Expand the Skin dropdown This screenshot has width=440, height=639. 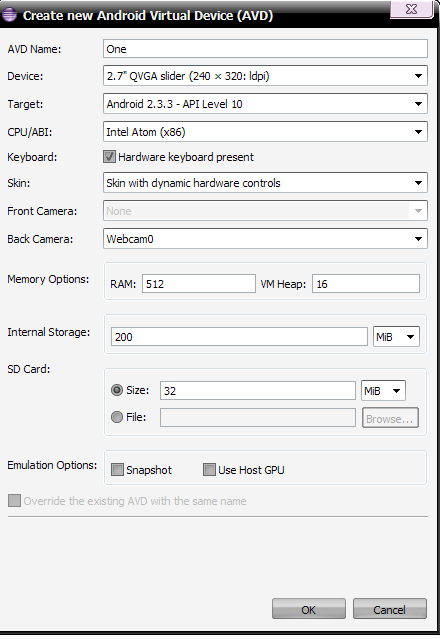265,183
